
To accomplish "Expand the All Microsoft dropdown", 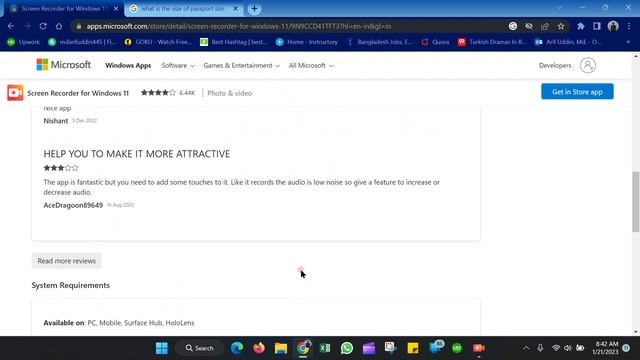I will click(311, 65).
